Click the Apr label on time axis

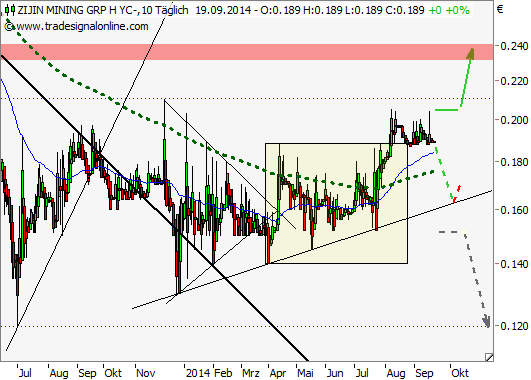[x=278, y=373]
